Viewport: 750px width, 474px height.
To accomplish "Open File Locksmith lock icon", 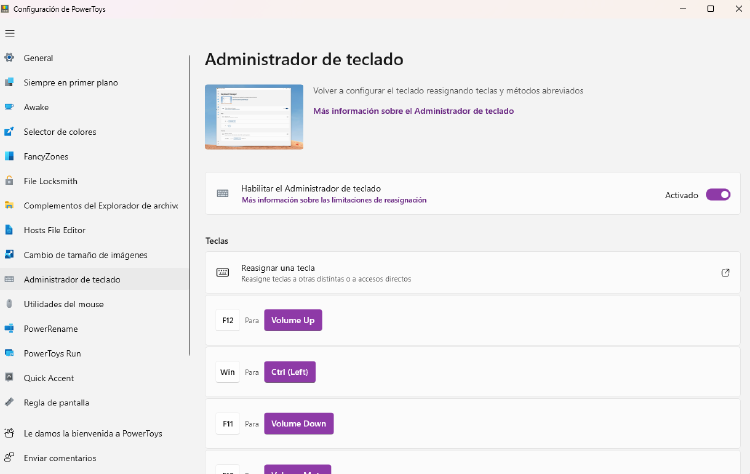I will tap(10, 181).
